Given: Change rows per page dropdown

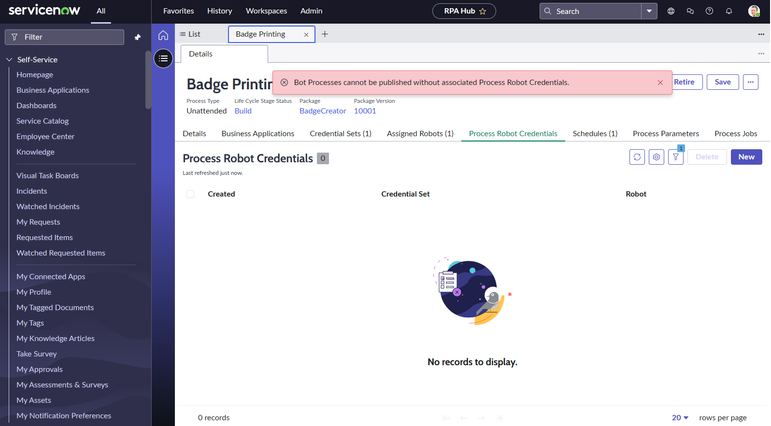Looking at the screenshot, I should coord(680,417).
